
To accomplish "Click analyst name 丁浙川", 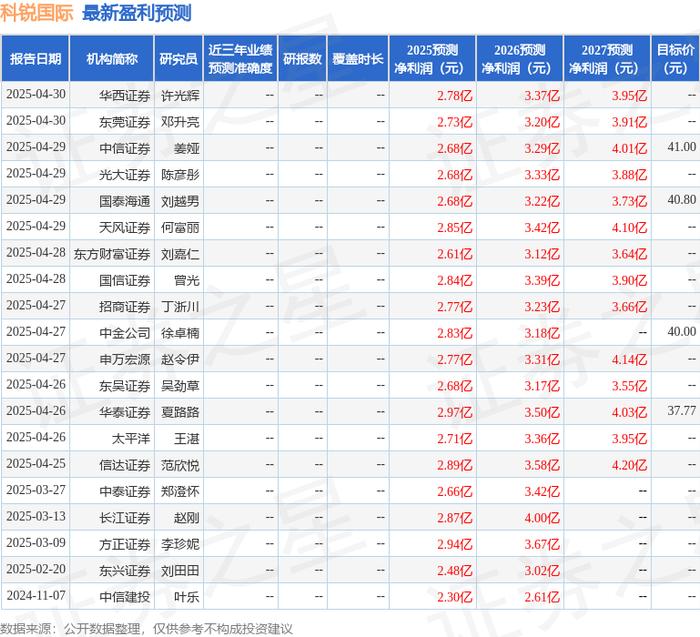I will [x=180, y=307].
